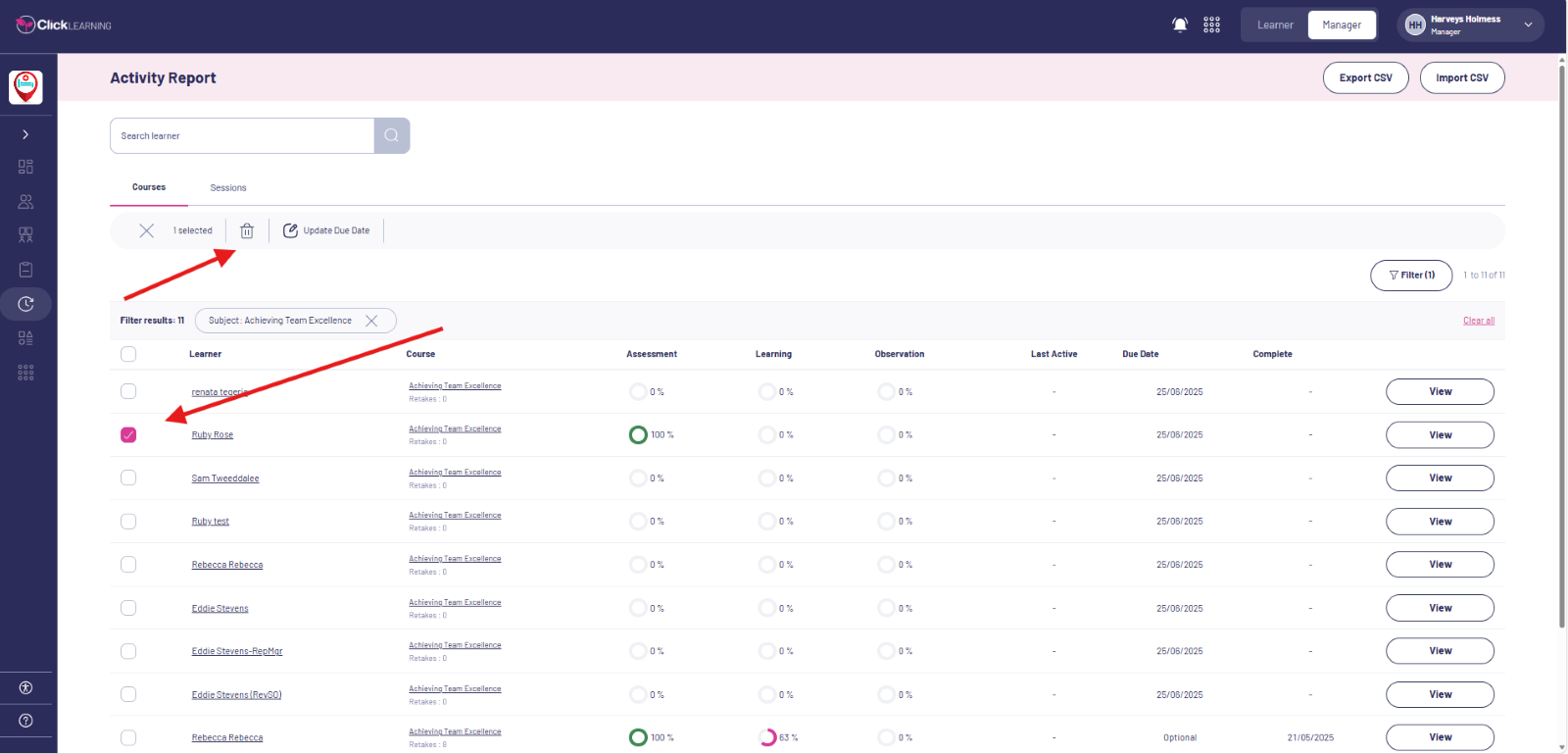This screenshot has width=1568, height=754.
Task: Click View for Ruby Rose
Action: click(x=1440, y=434)
